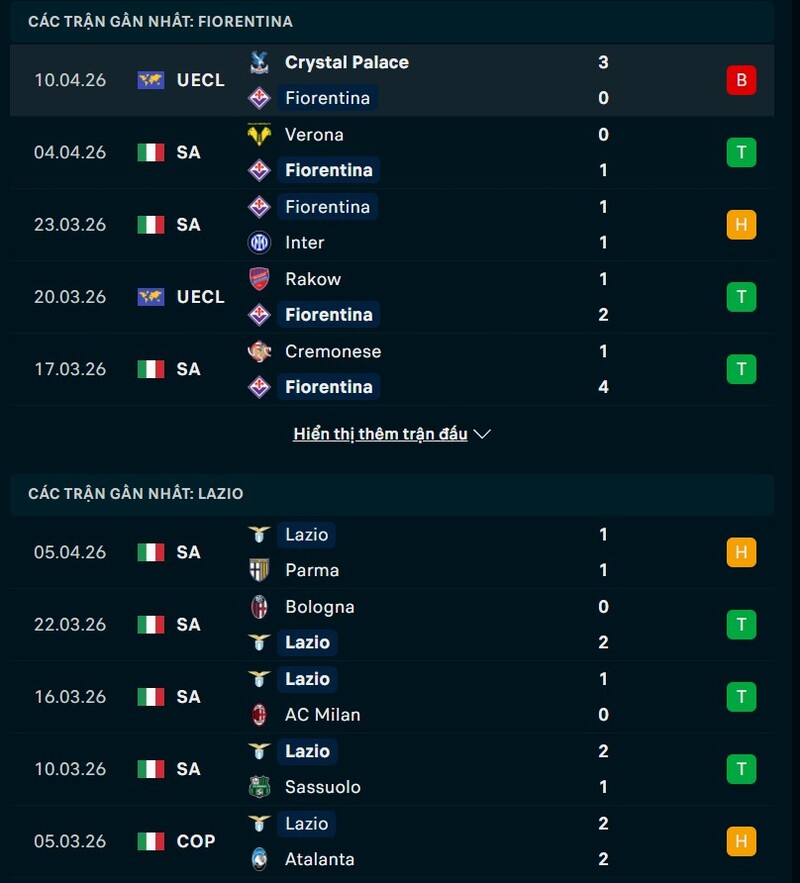Click the Serie A flag icon next to 04.04.26
Screen dimensions: 800x883
click(x=150, y=152)
